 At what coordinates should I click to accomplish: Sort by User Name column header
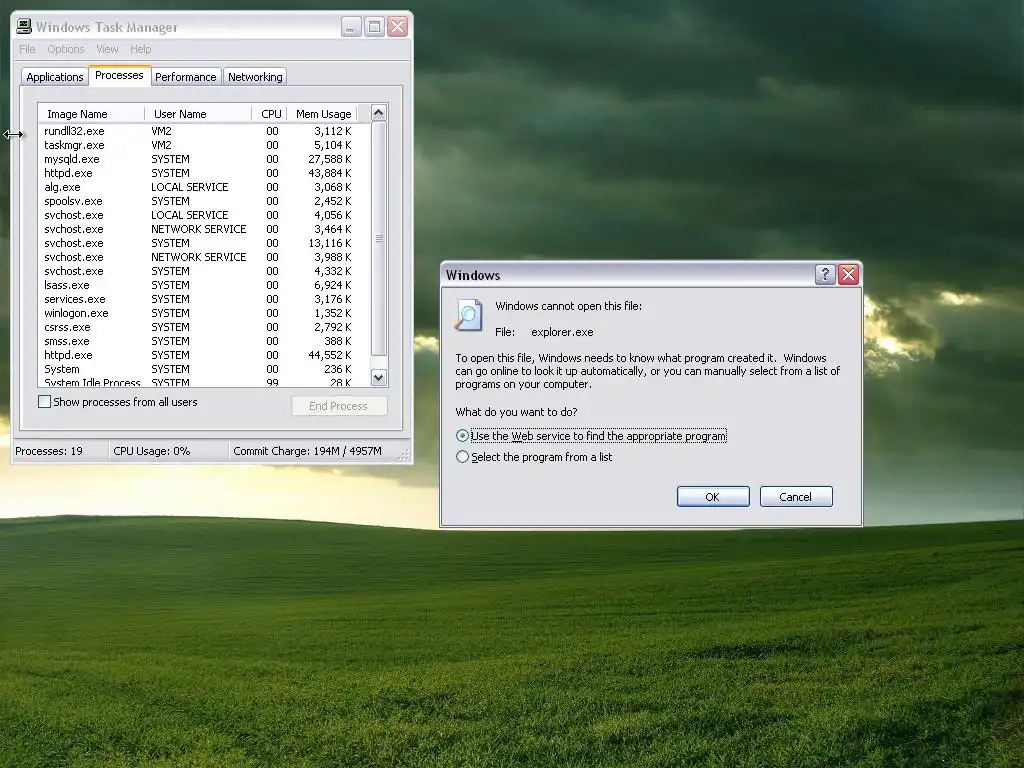(198, 114)
